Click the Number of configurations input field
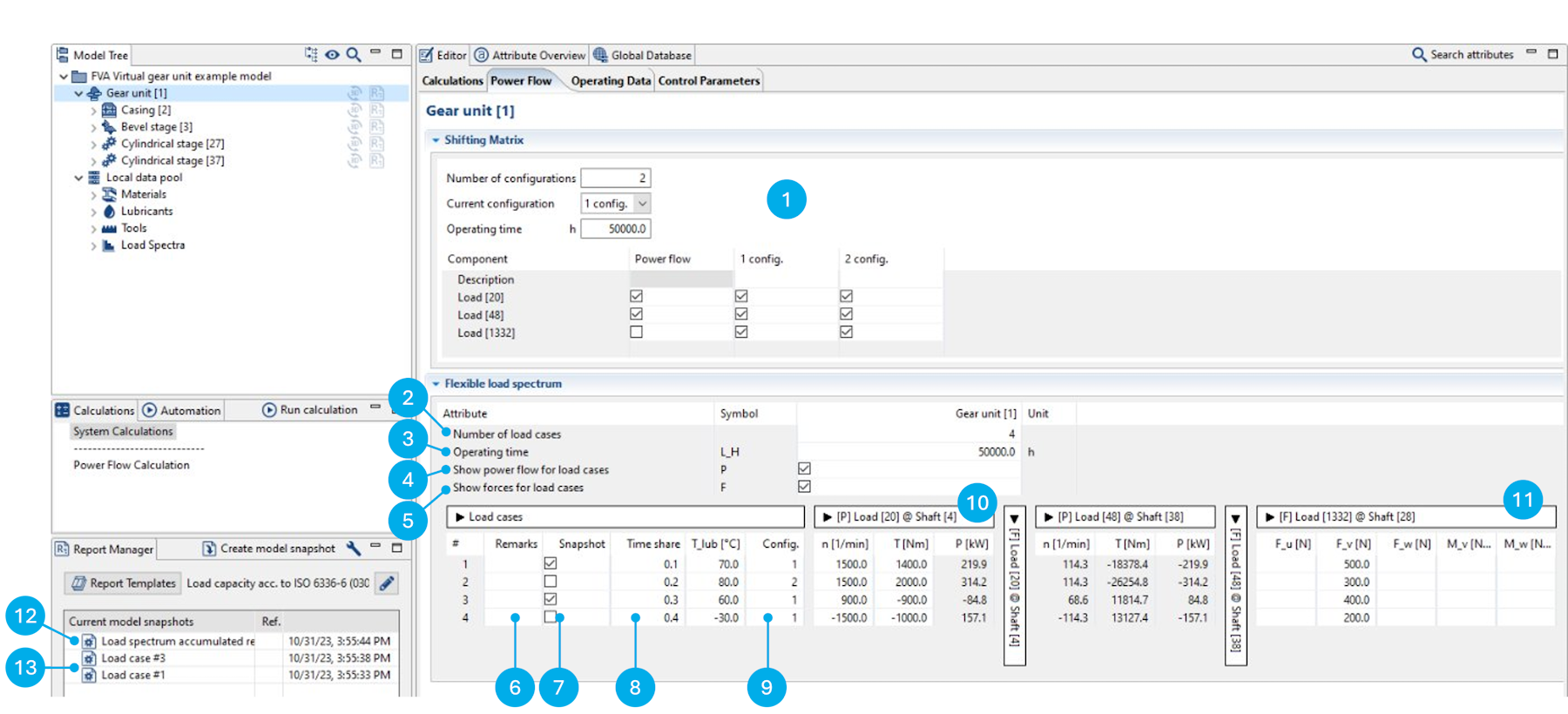 [615, 178]
